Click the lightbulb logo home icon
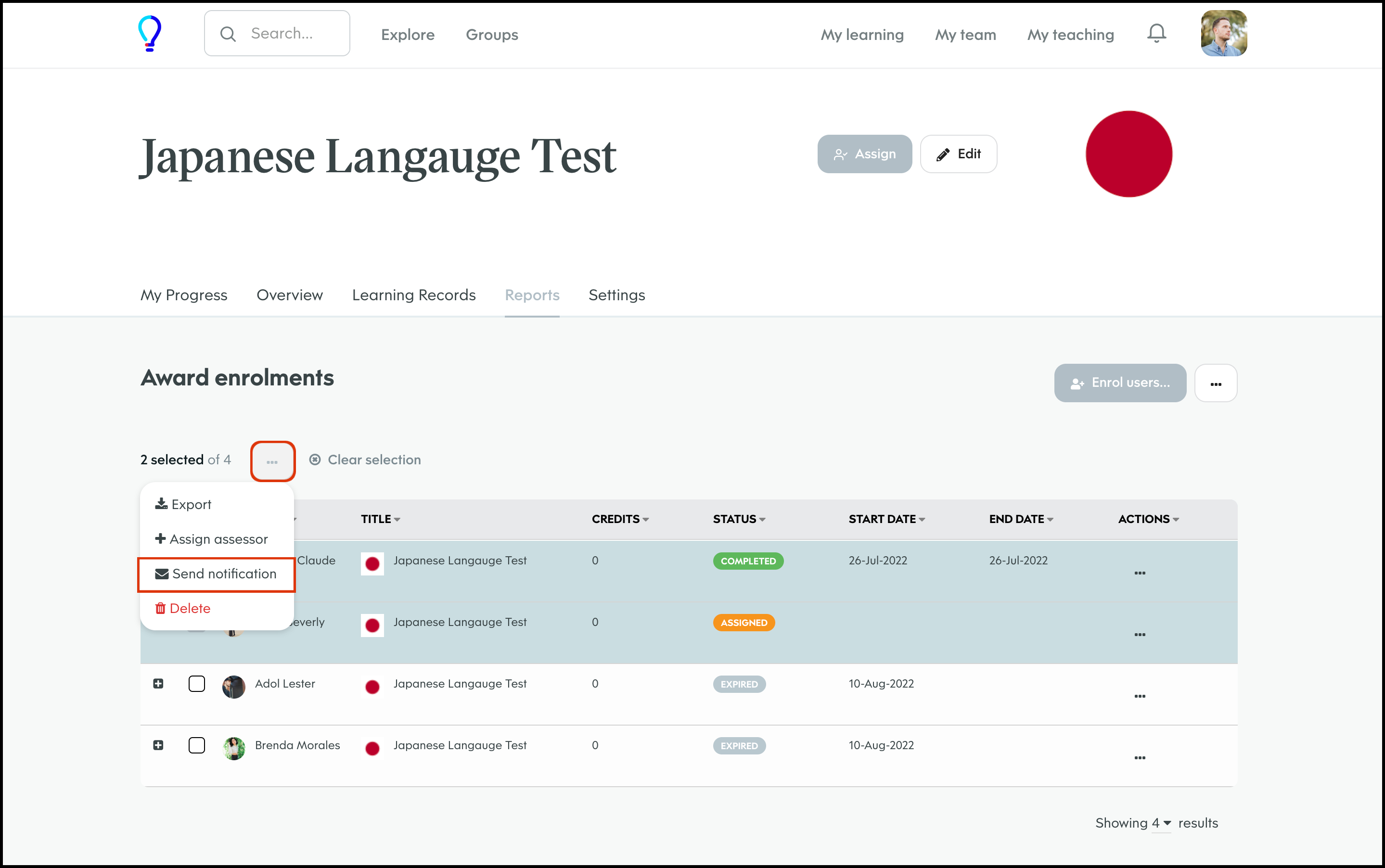 click(150, 33)
